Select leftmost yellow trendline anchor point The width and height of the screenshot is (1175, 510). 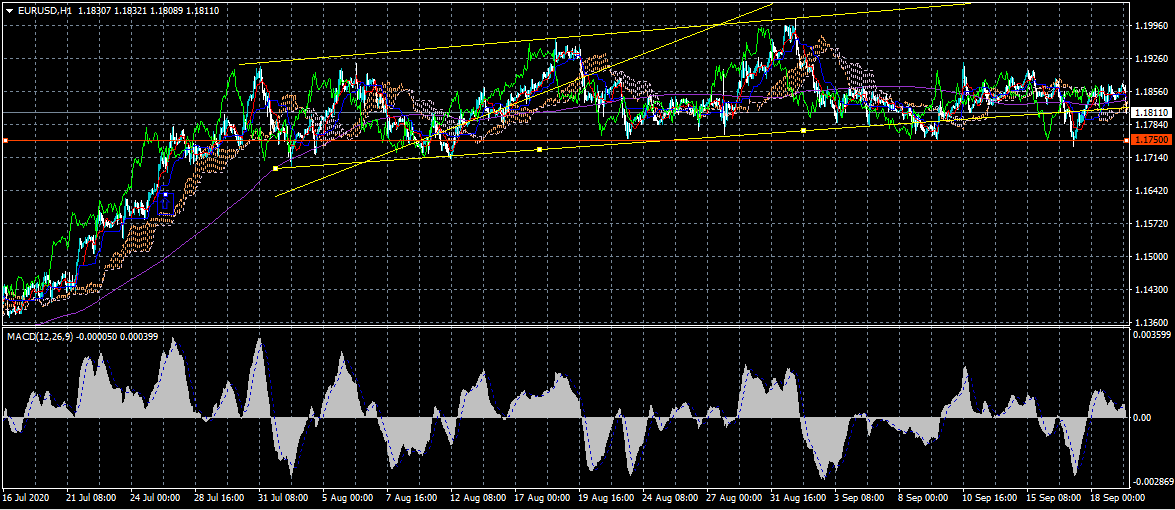[x=275, y=168]
